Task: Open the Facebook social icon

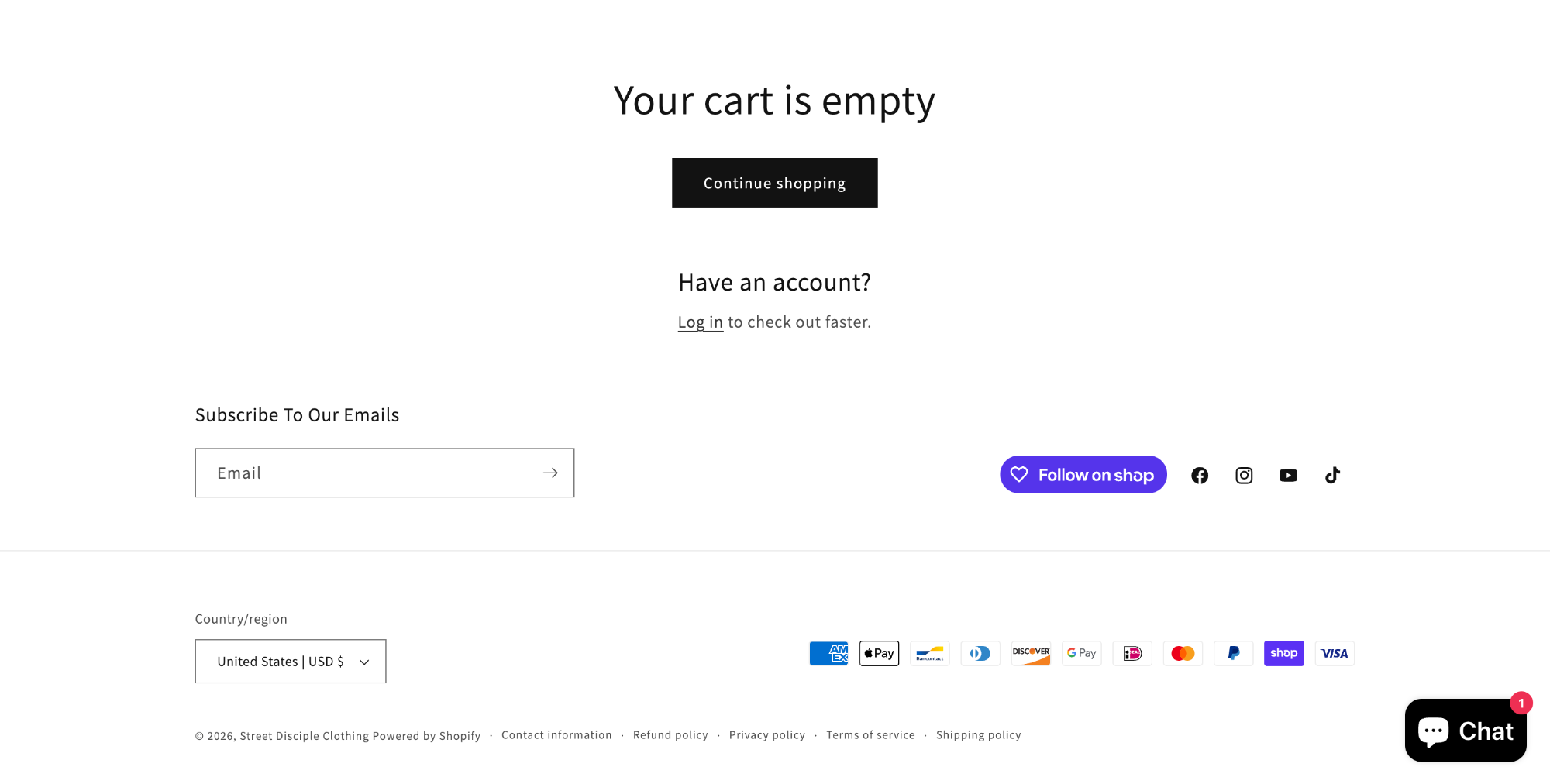Action: [x=1200, y=476]
